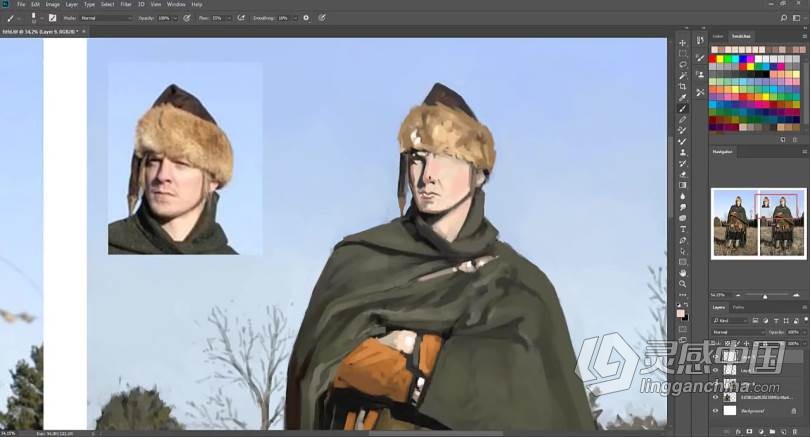Open smoothing options gear menu
The width and height of the screenshot is (810, 437).
click(306, 18)
